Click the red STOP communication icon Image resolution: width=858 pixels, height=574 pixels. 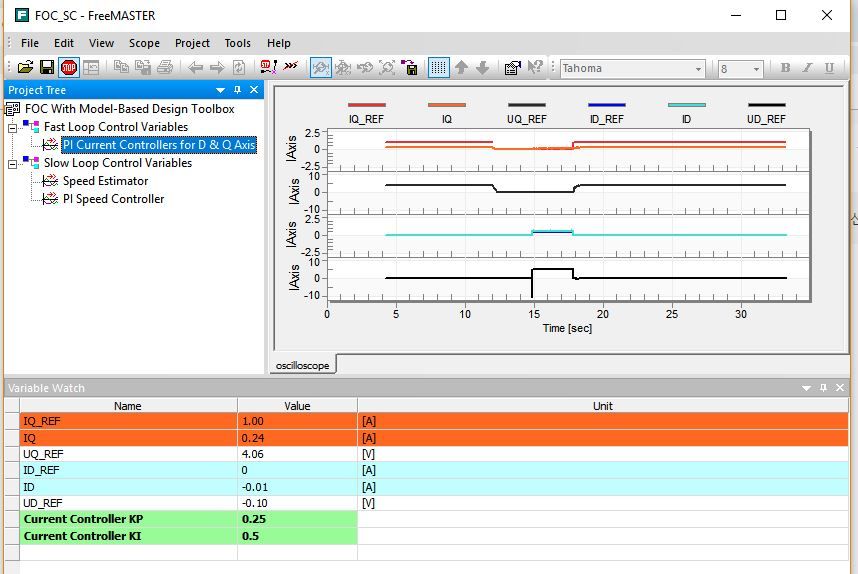point(69,68)
